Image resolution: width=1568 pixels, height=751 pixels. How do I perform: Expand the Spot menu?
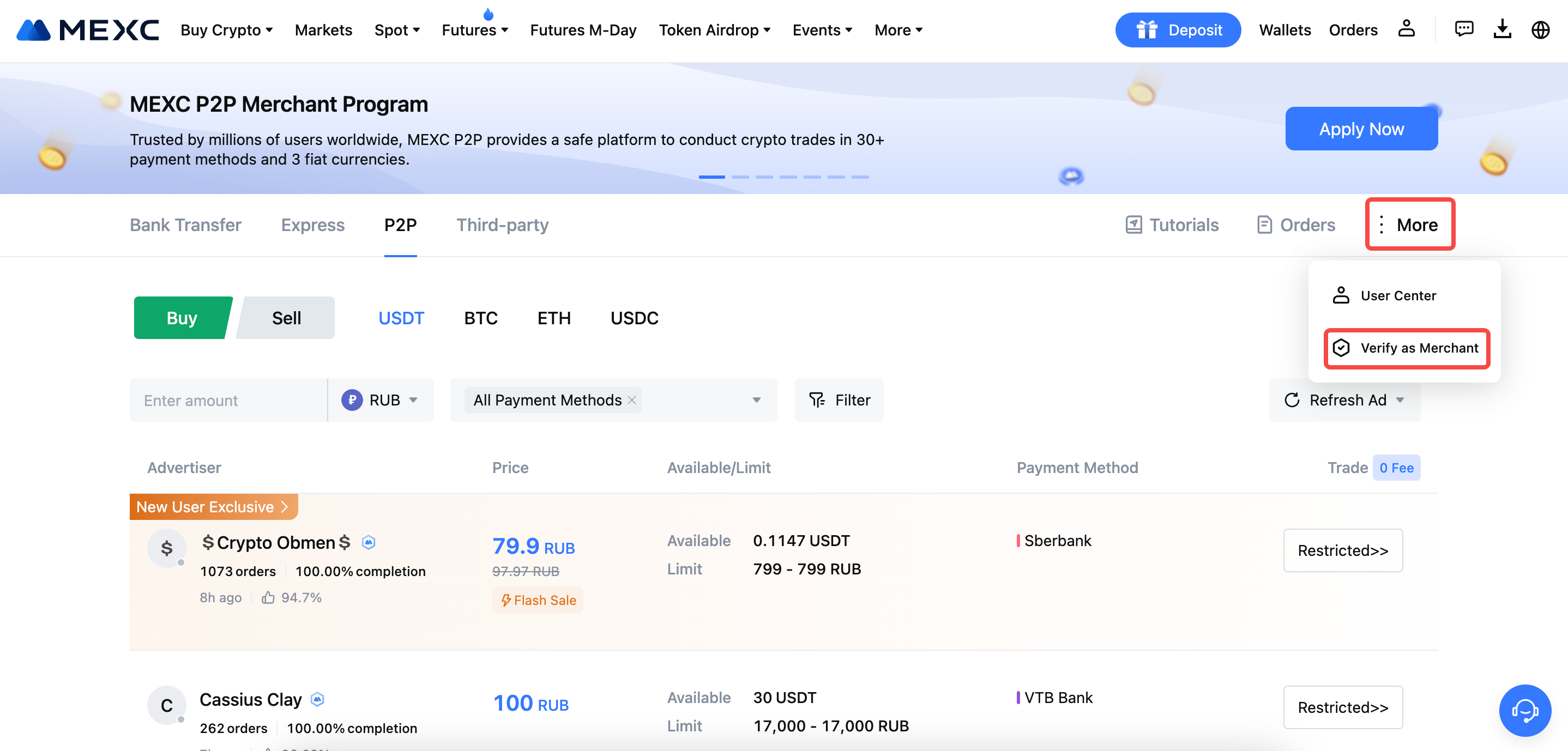[x=397, y=30]
